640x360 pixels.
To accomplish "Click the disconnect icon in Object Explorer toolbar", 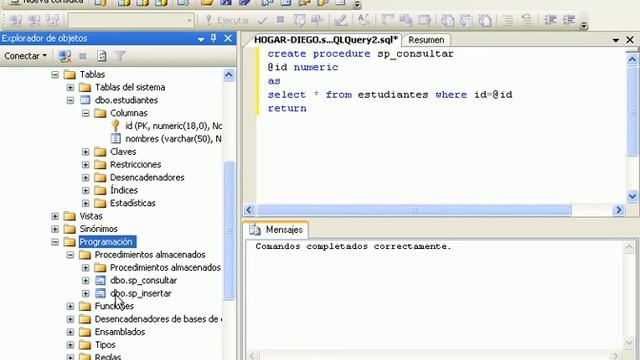I will [x=64, y=56].
